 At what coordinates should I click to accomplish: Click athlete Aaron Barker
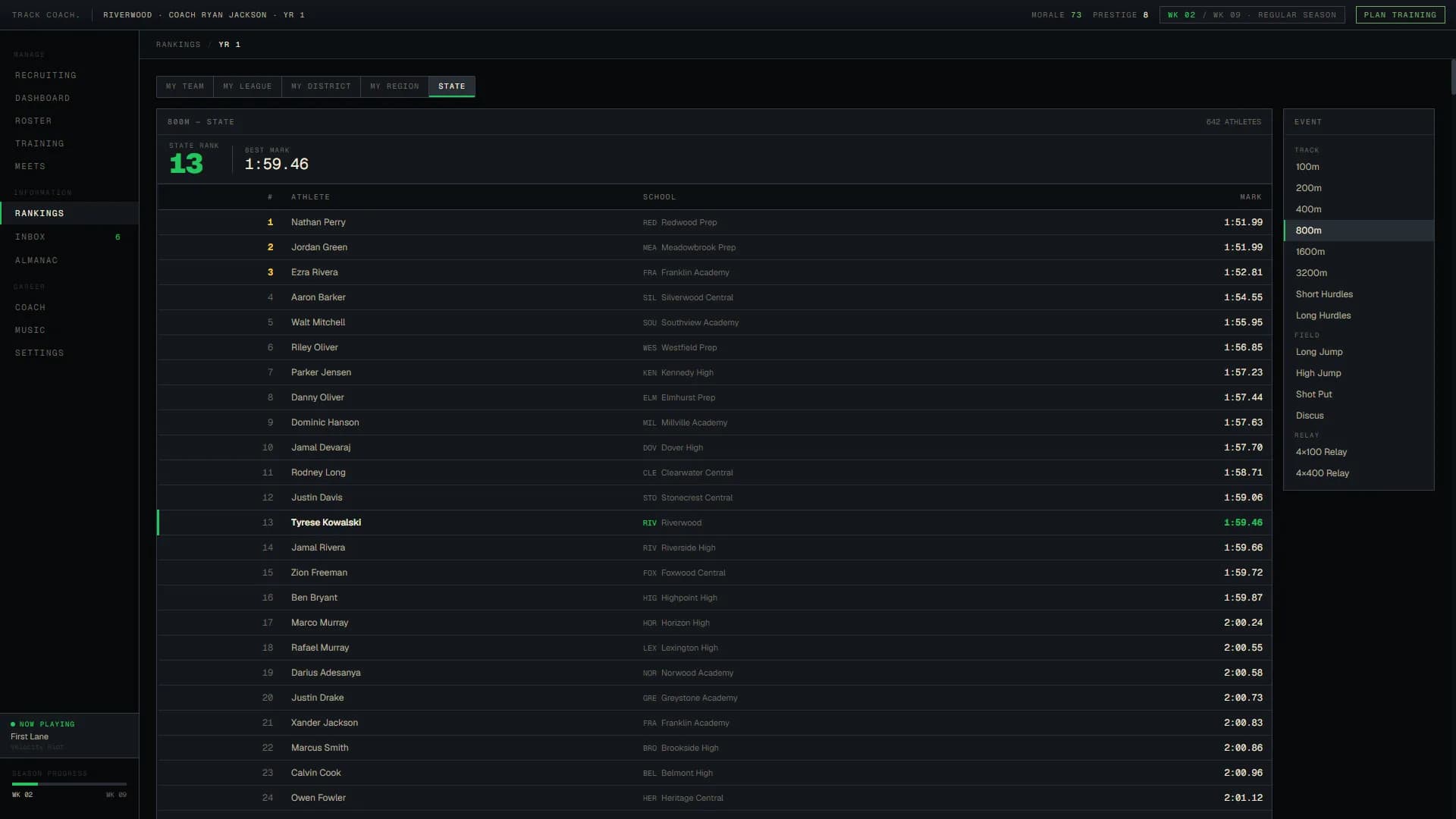coord(318,297)
